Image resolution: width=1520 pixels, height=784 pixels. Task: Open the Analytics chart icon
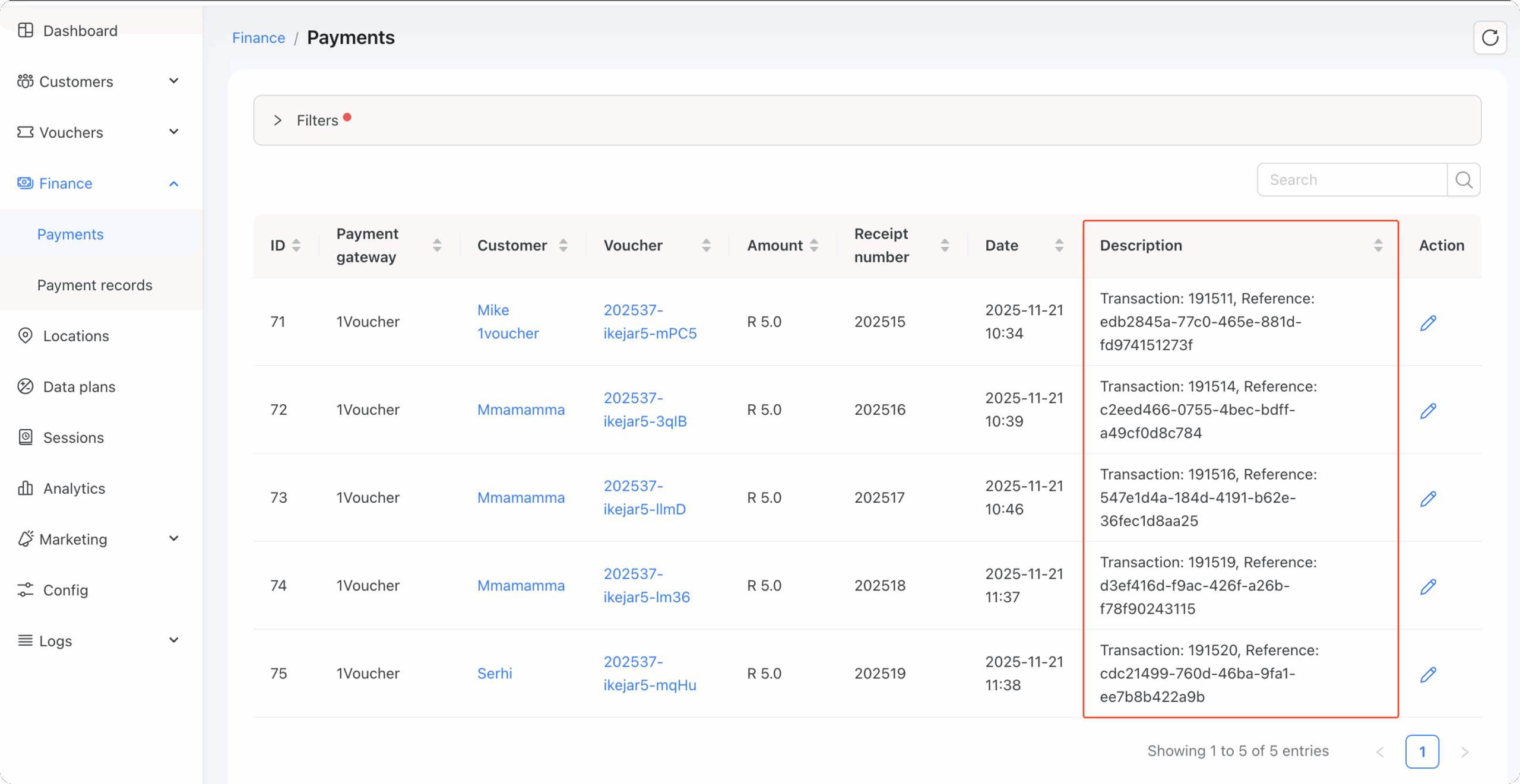pyautogui.click(x=25, y=488)
